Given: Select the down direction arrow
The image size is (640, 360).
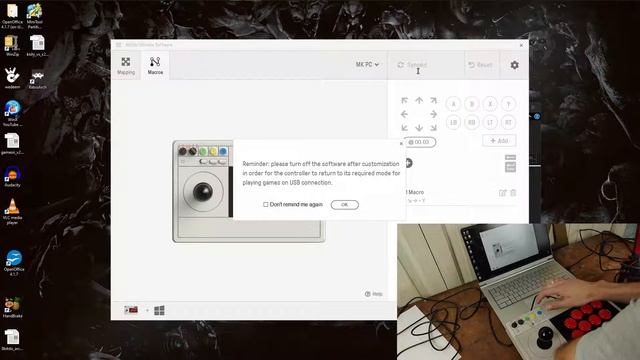Looking at the screenshot, I should [419, 128].
